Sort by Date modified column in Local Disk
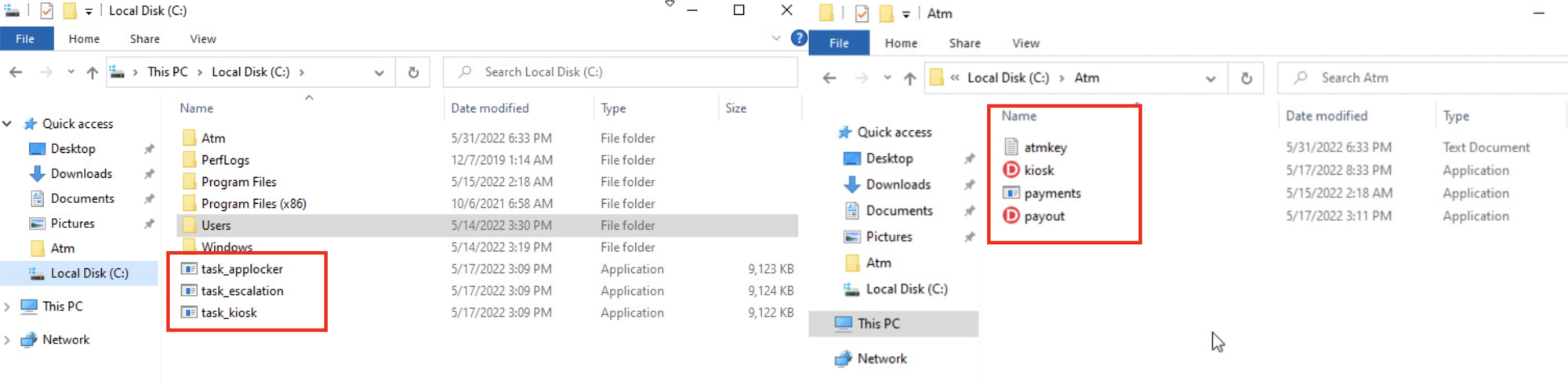1568x385 pixels. pyautogui.click(x=490, y=108)
